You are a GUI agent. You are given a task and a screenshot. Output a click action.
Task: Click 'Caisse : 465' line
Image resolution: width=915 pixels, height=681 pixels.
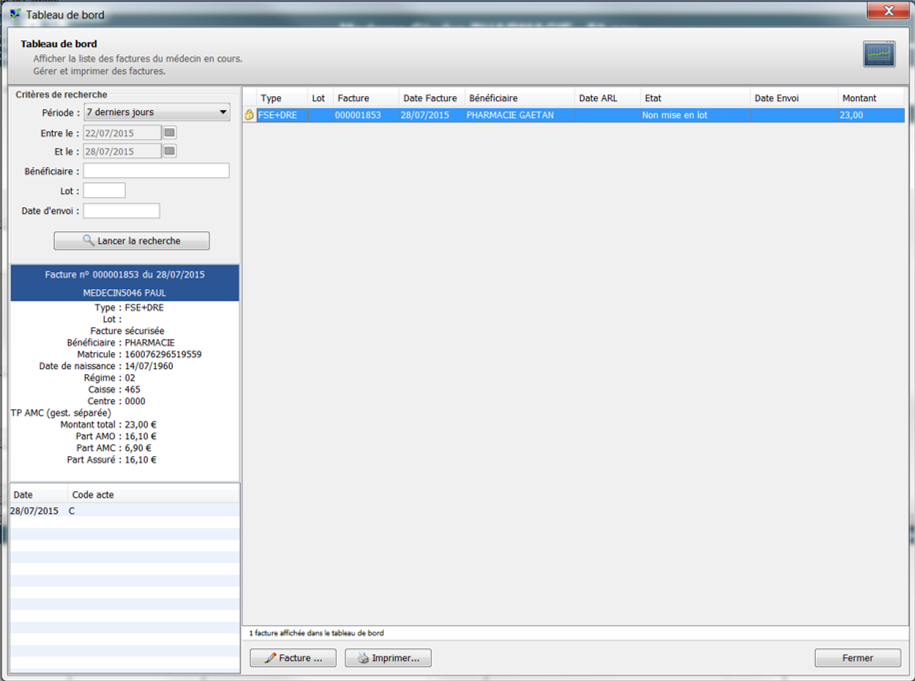click(x=114, y=389)
